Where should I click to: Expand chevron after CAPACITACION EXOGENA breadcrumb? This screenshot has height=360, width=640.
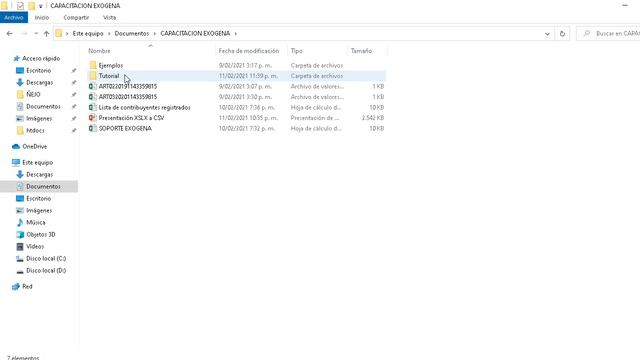tap(236, 33)
